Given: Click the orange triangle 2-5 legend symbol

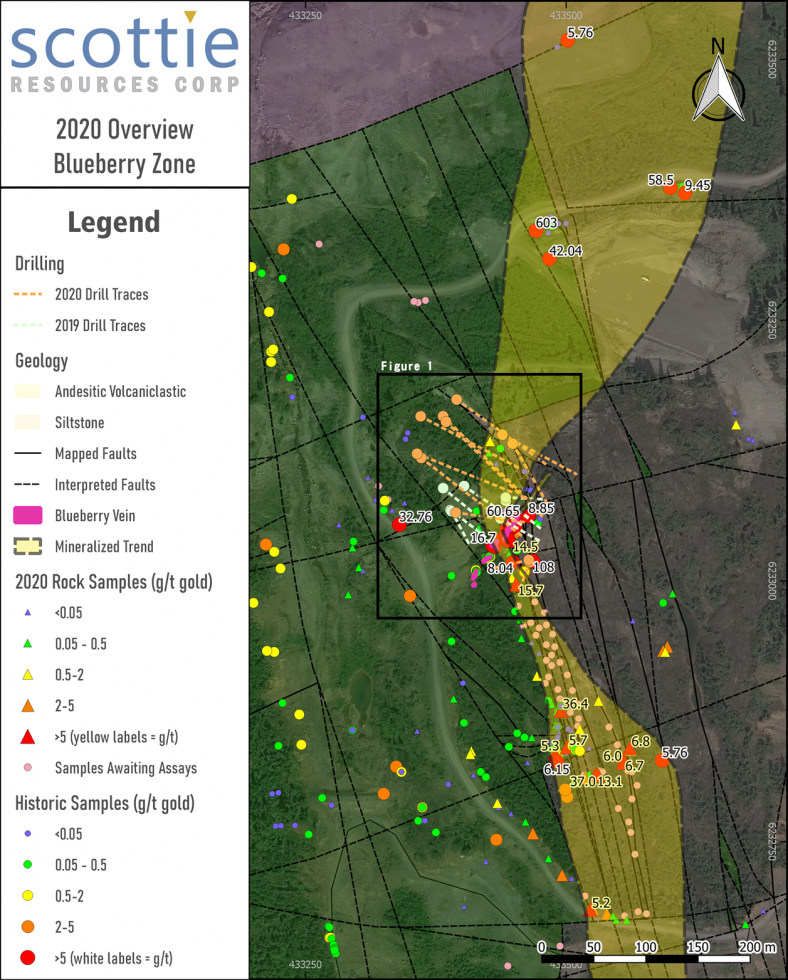Looking at the screenshot, I should [x=28, y=705].
